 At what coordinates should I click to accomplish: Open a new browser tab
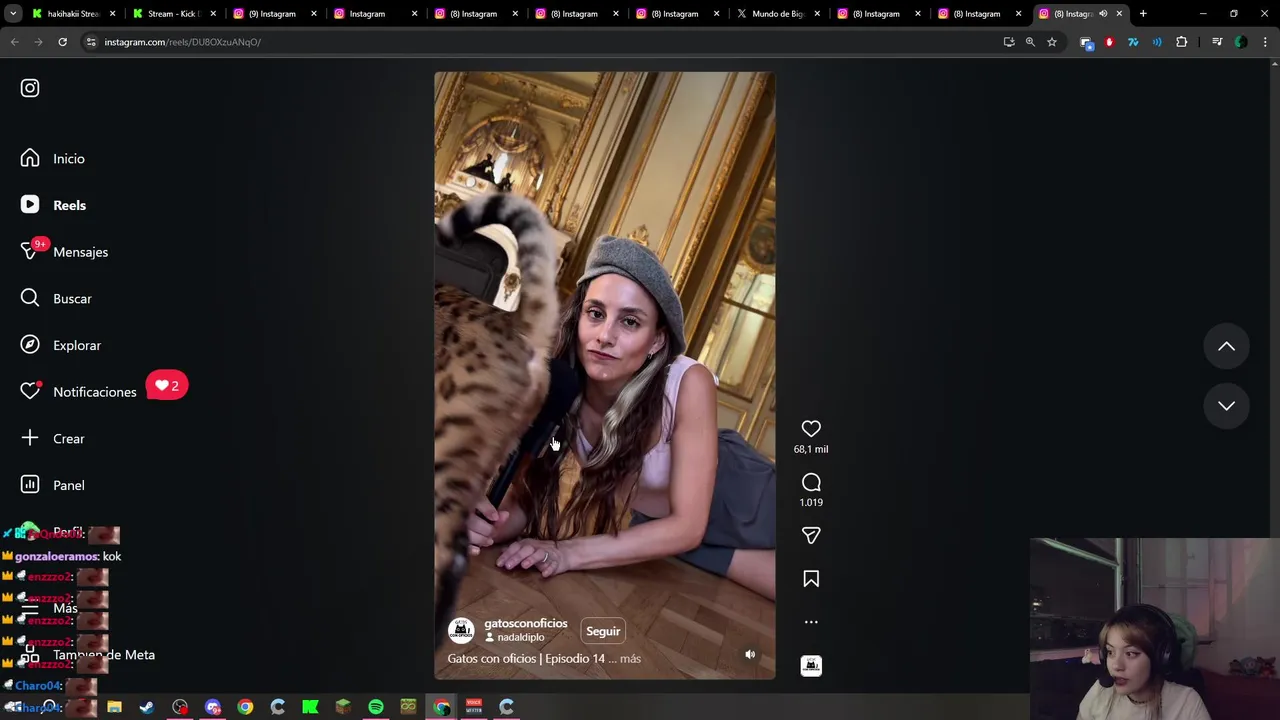click(x=1143, y=14)
